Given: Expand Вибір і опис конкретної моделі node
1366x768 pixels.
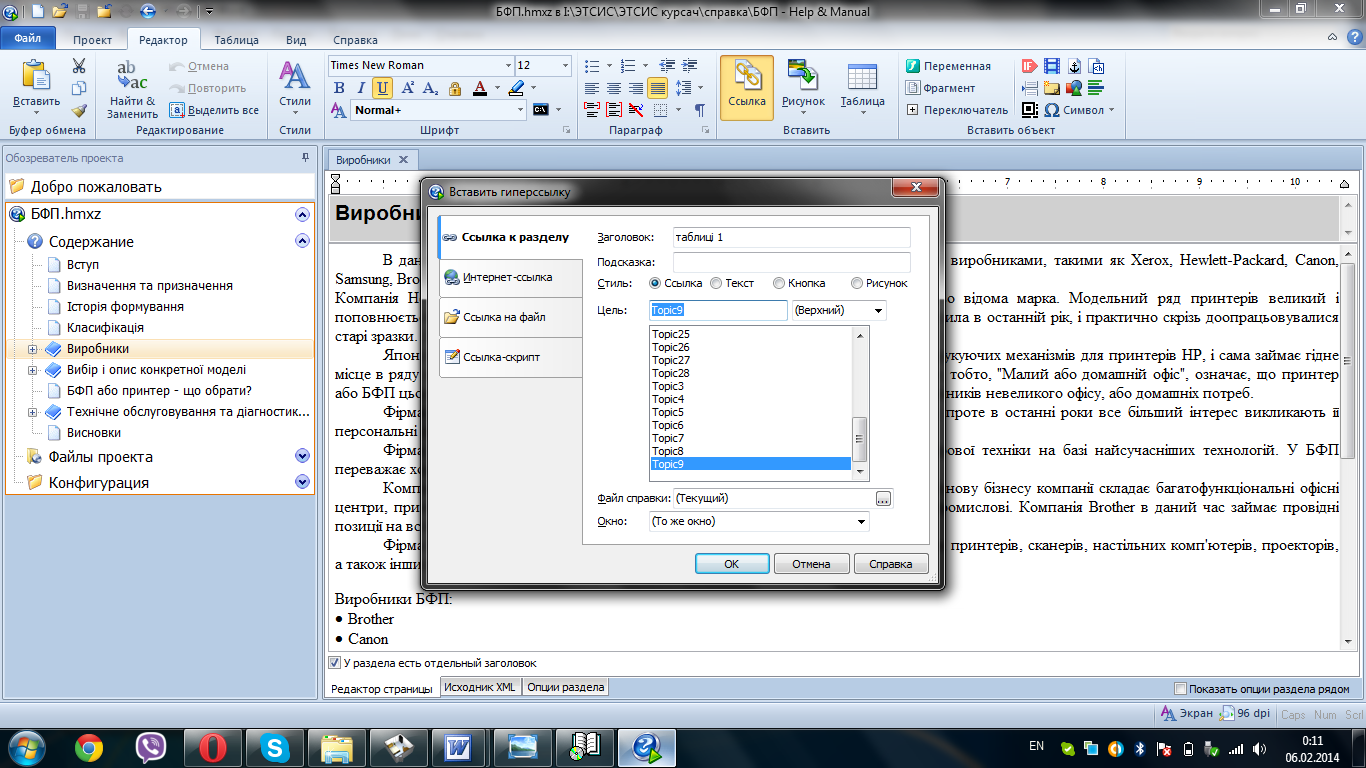Looking at the screenshot, I should coord(32,370).
